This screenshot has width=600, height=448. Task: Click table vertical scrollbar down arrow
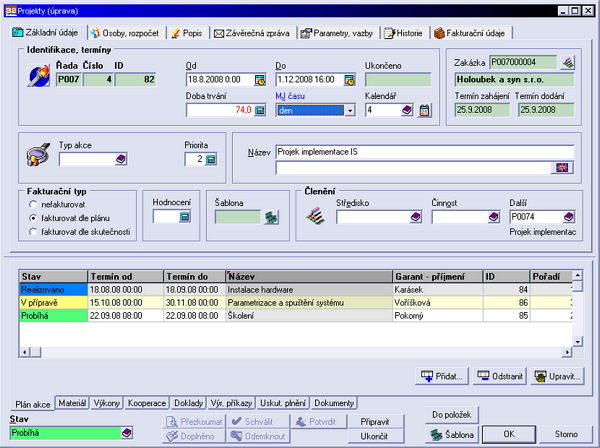[x=578, y=342]
